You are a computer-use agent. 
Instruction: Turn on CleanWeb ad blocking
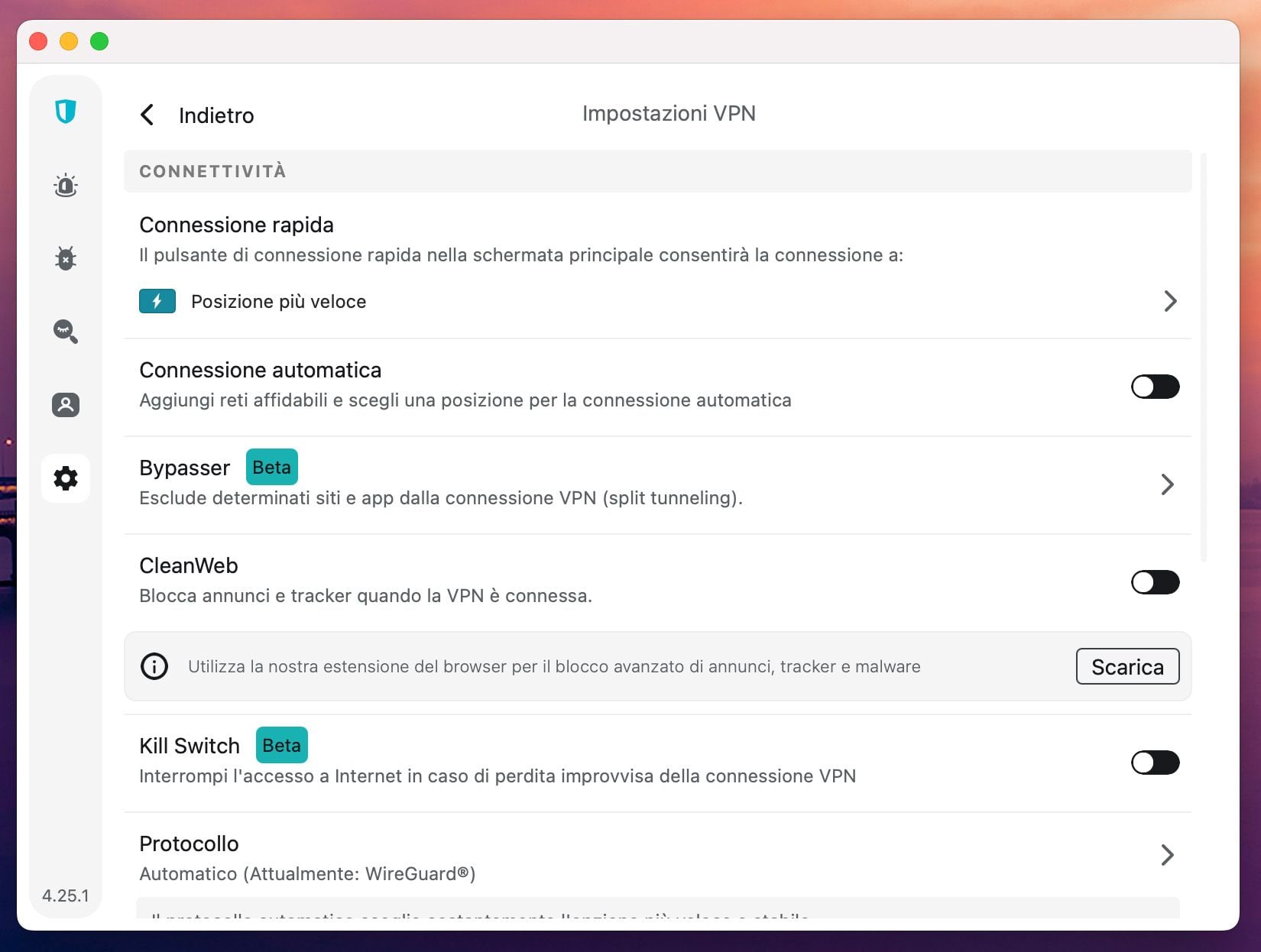point(1155,582)
